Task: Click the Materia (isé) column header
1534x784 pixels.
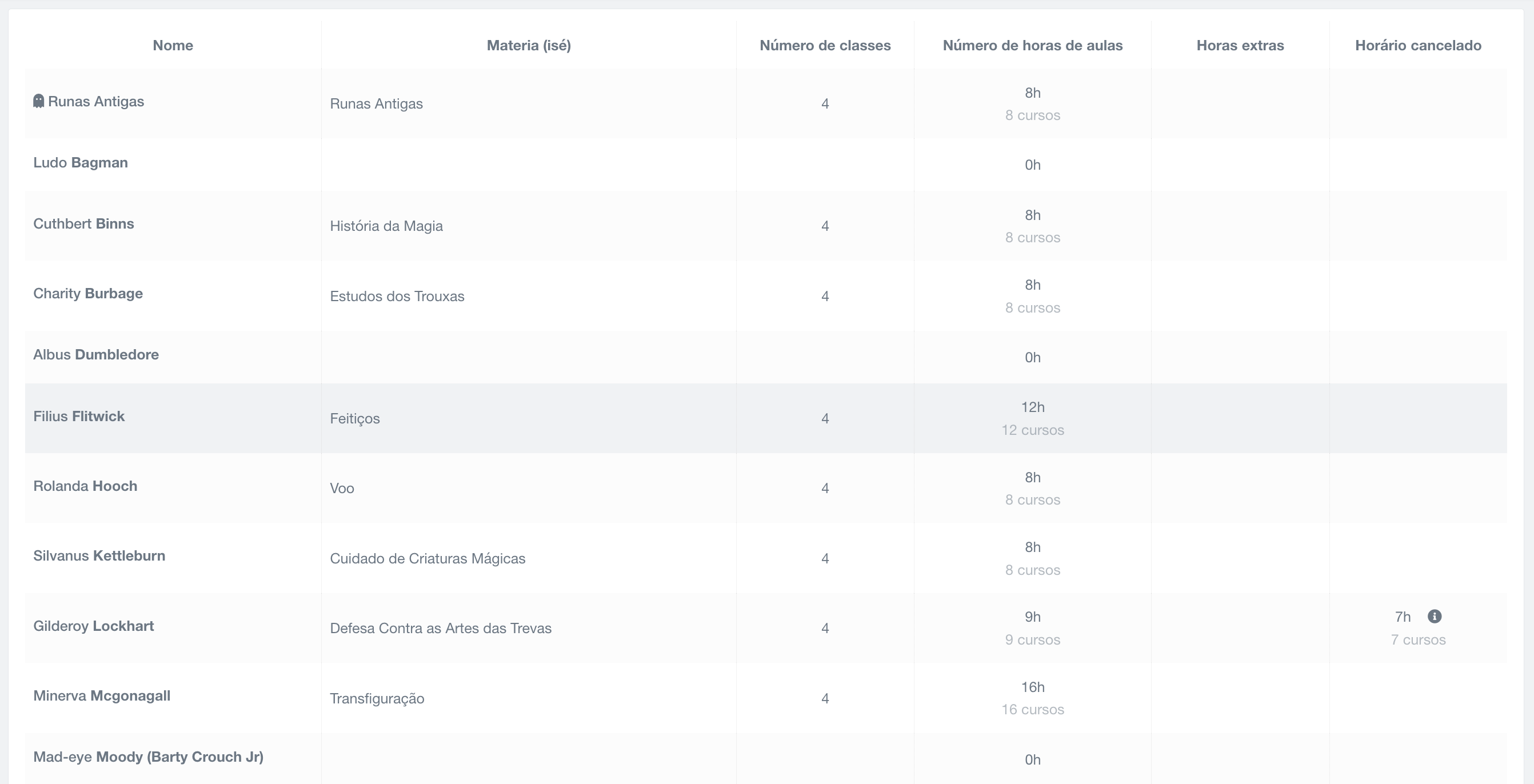Action: click(528, 45)
